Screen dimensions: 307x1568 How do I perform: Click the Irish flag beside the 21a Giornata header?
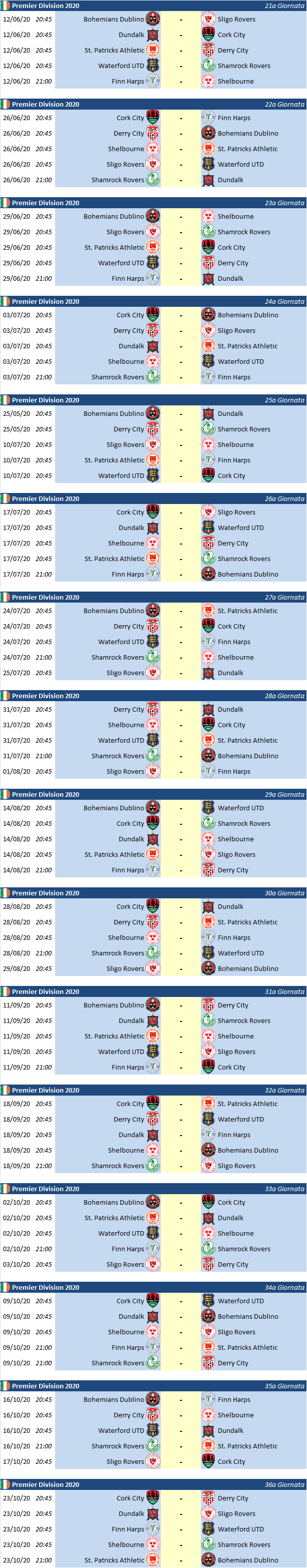[x=6, y=6]
